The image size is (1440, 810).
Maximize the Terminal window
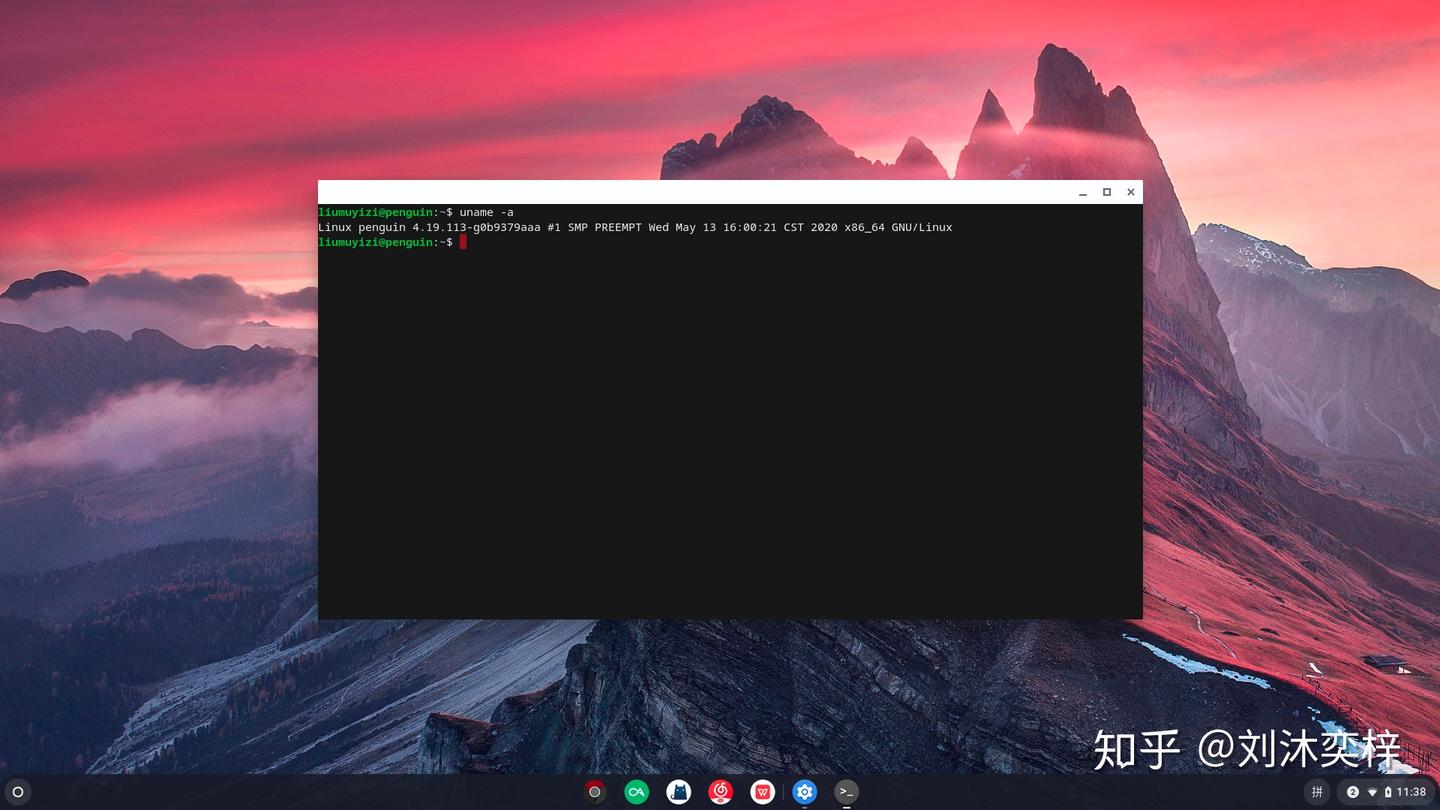[1106, 192]
